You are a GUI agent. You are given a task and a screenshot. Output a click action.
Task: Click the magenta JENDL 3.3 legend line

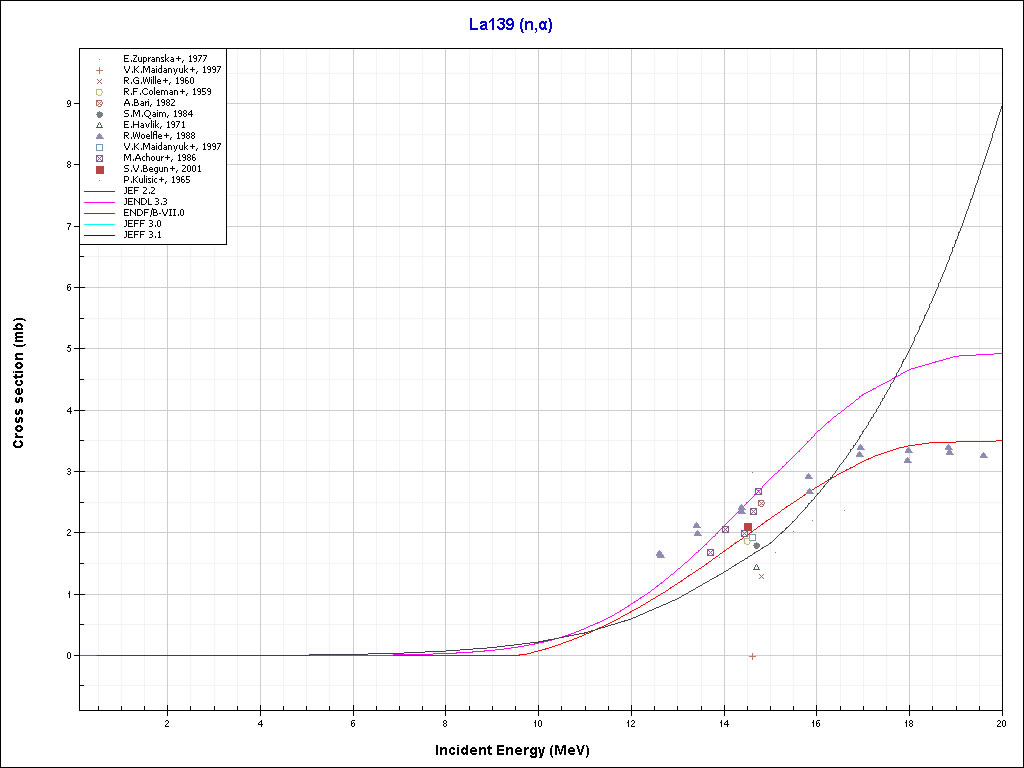pos(99,202)
